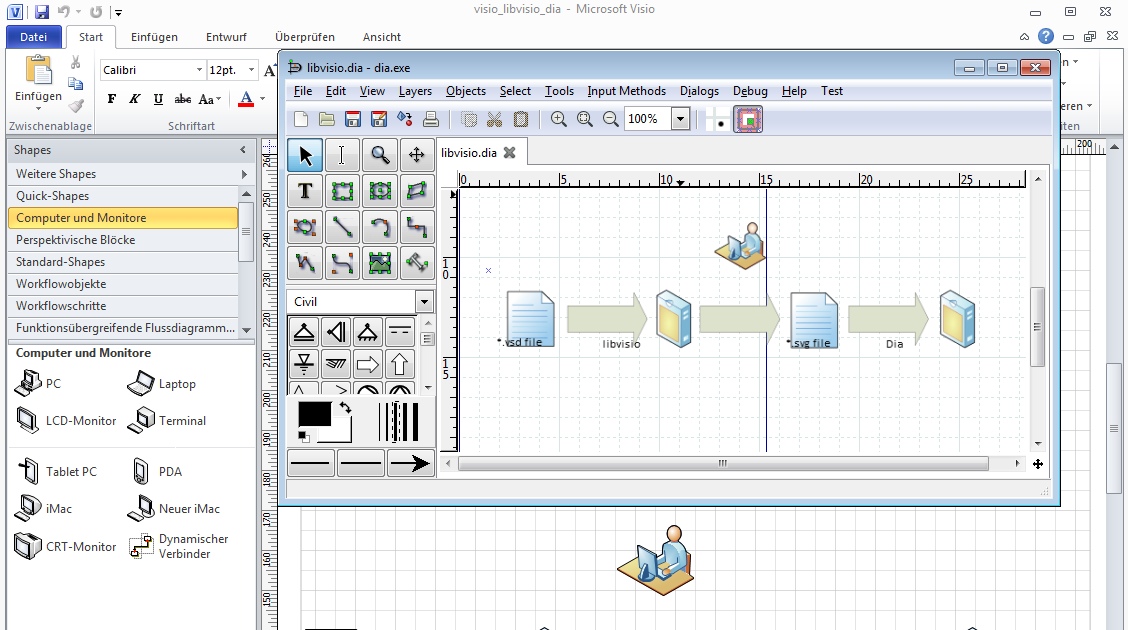Image resolution: width=1128 pixels, height=630 pixels.
Task: Click the Paste icon in Dia toolbar
Action: [x=521, y=119]
